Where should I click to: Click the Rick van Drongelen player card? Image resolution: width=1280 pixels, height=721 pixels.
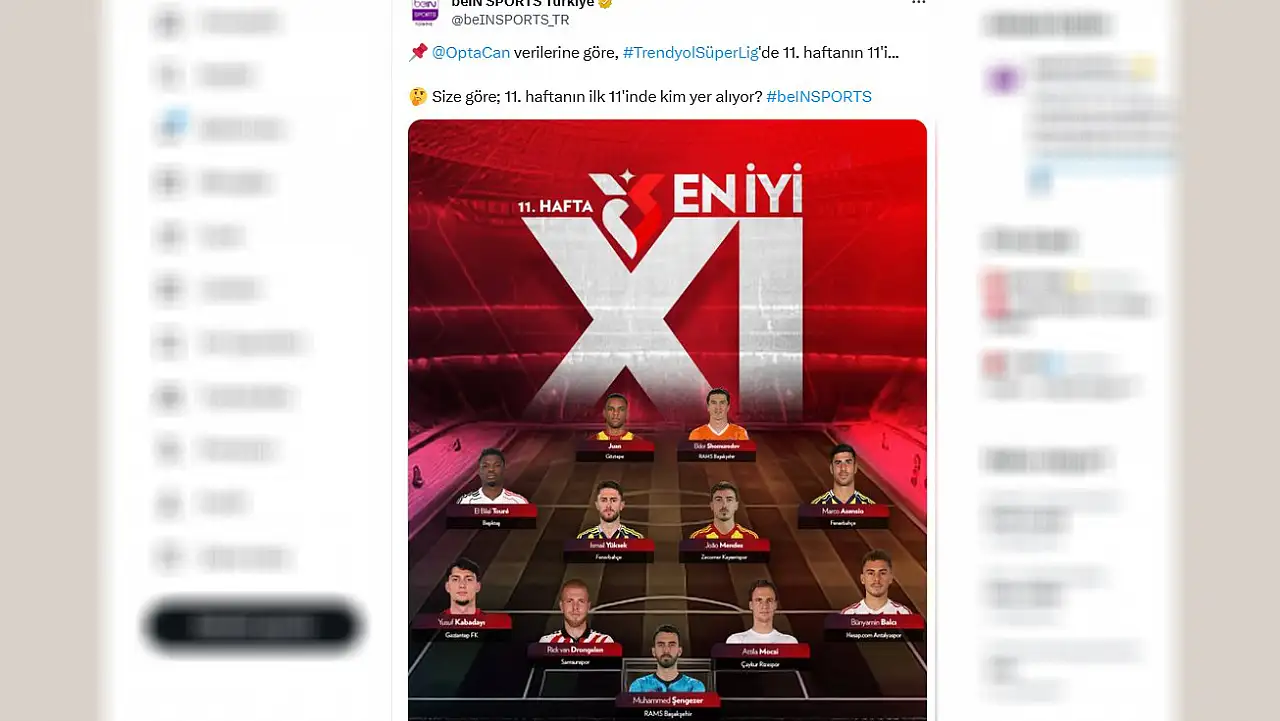click(x=574, y=625)
